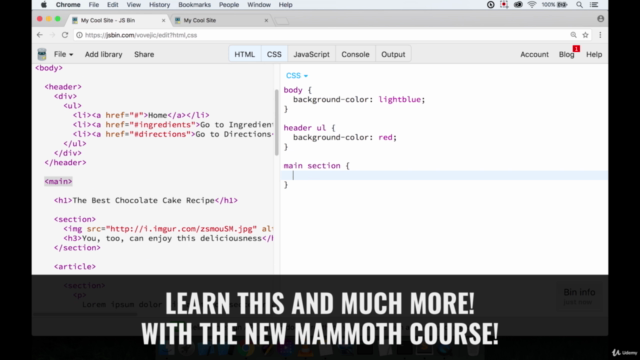Click the '#ingredients' href line

(173, 125)
